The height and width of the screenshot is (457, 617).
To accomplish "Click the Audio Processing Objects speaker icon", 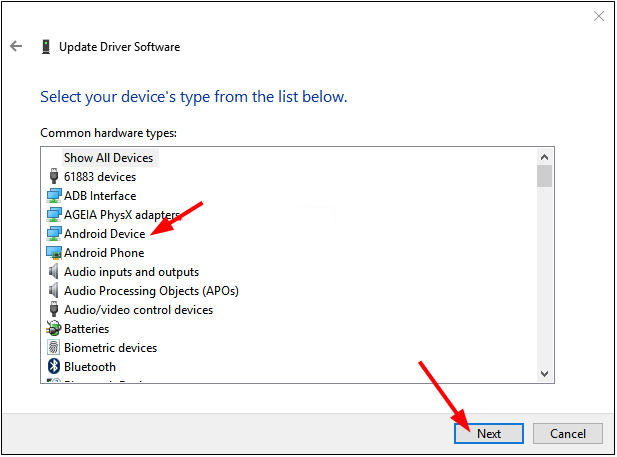I will 54,290.
